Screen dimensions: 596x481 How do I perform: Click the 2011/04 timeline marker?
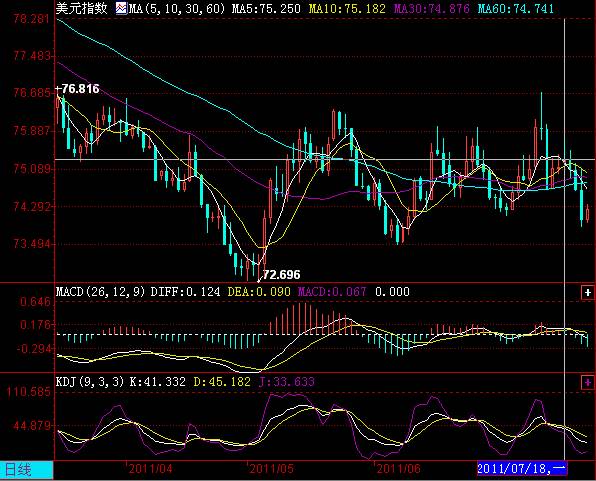point(150,469)
